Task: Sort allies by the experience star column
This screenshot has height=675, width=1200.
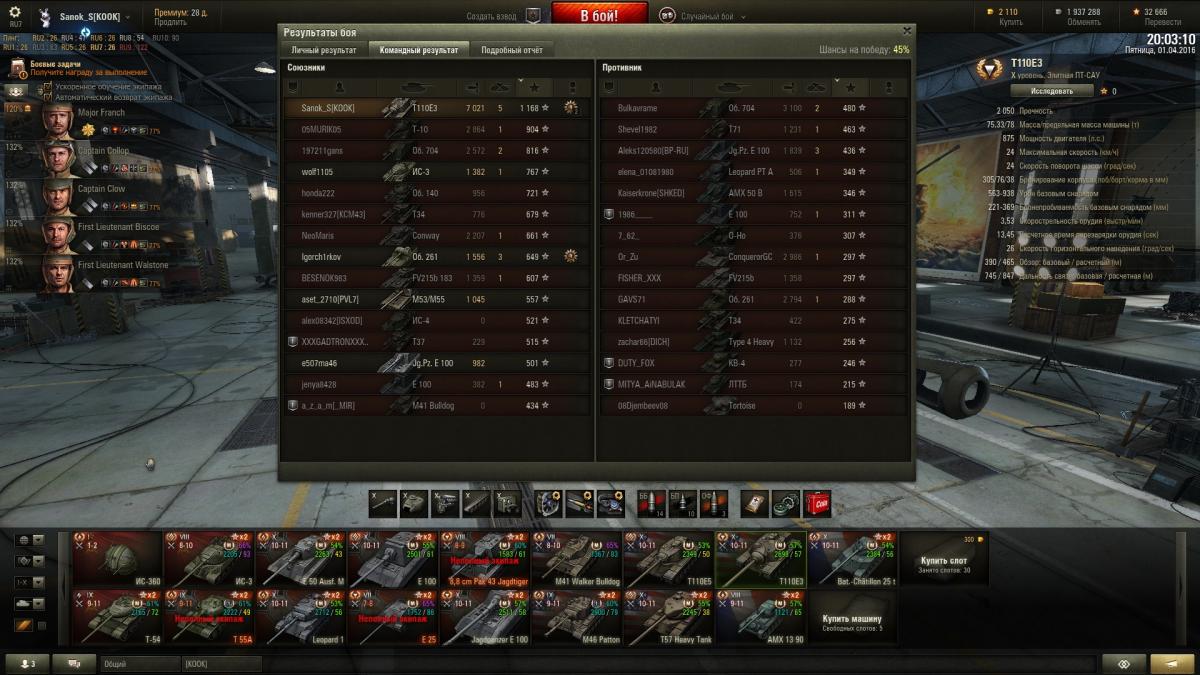Action: click(x=535, y=87)
